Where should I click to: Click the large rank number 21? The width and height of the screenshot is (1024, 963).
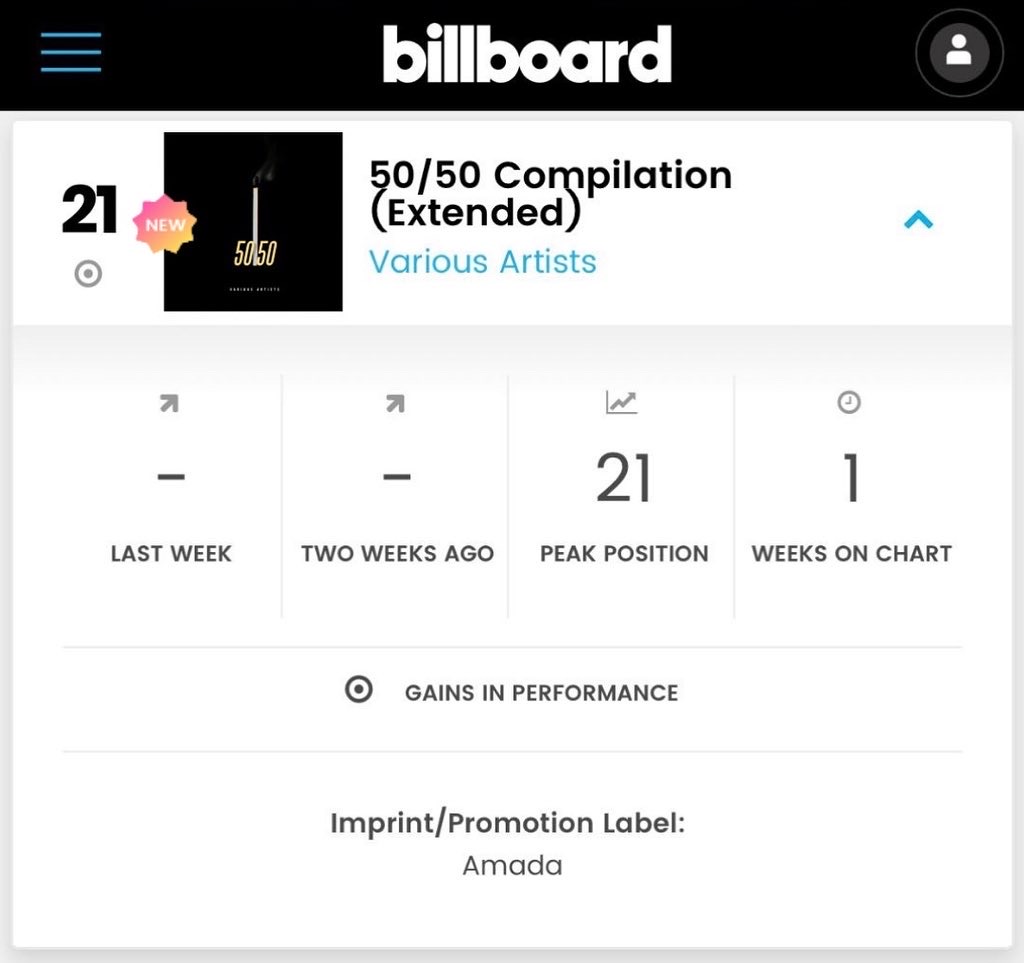[x=89, y=209]
